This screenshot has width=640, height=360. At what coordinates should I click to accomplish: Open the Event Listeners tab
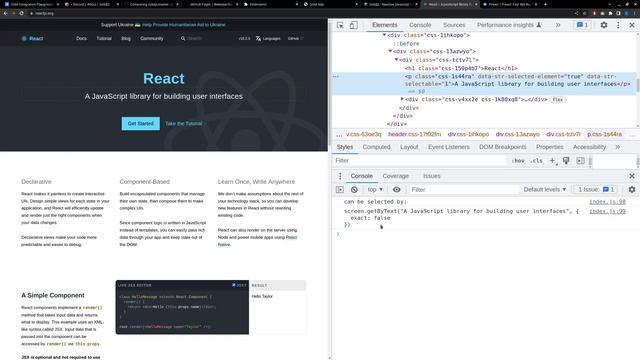click(449, 147)
